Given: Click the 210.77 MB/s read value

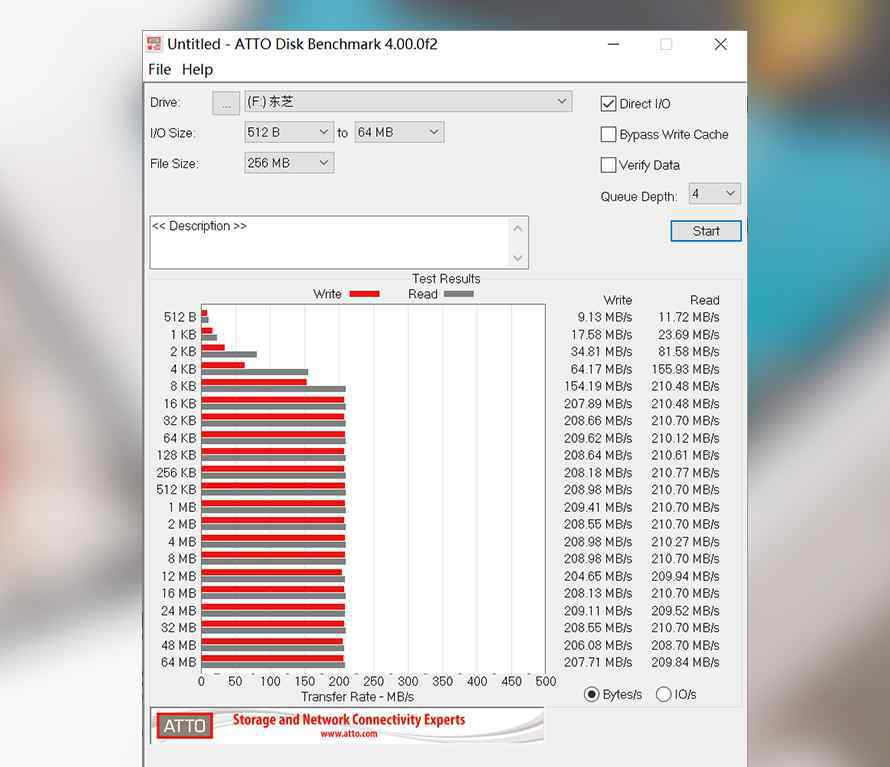Looking at the screenshot, I should tap(685, 472).
